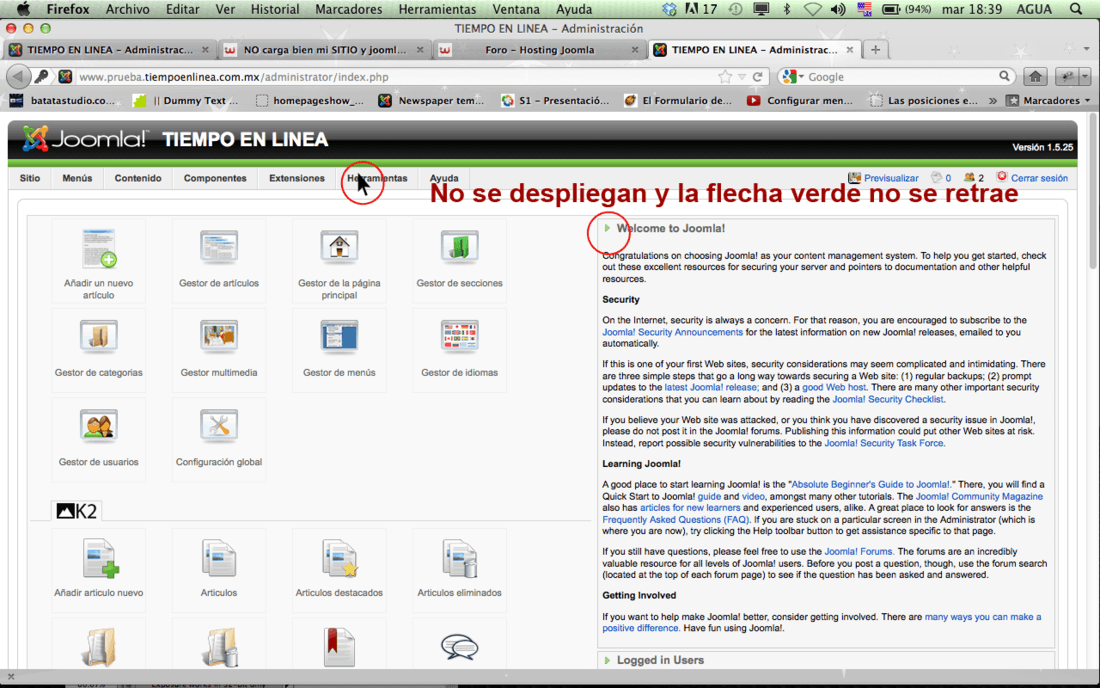This screenshot has height=688, width=1100.
Task: Open the Joomla Ayuda menu
Action: [x=444, y=178]
